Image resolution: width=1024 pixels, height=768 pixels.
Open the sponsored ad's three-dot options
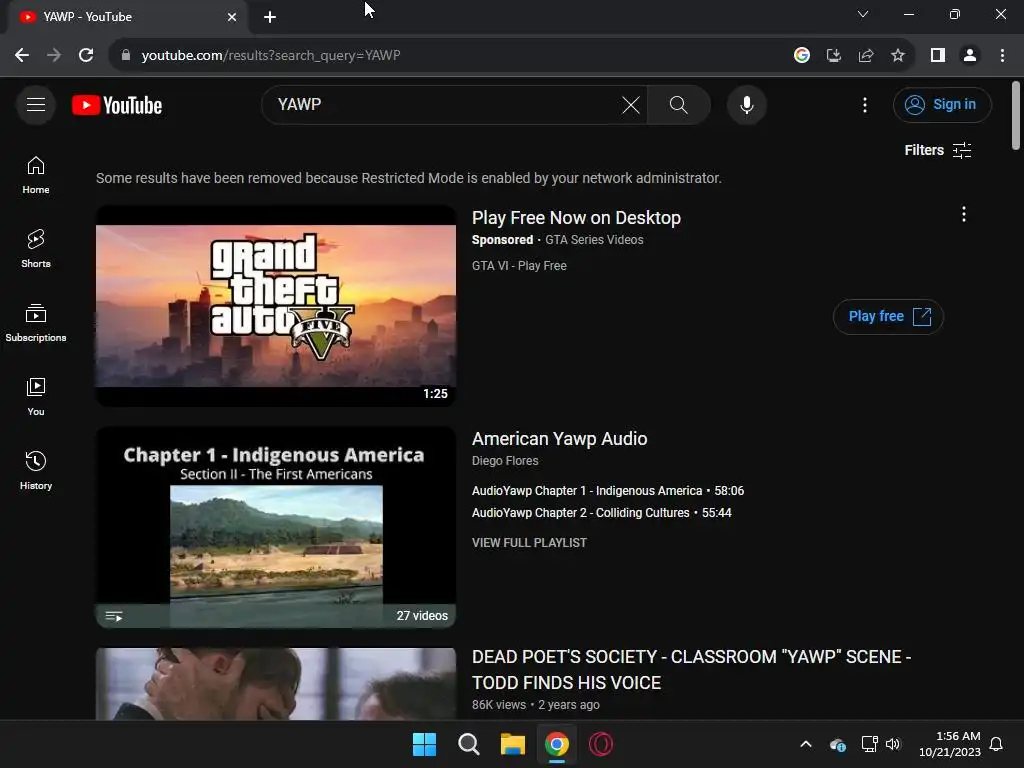coord(963,214)
